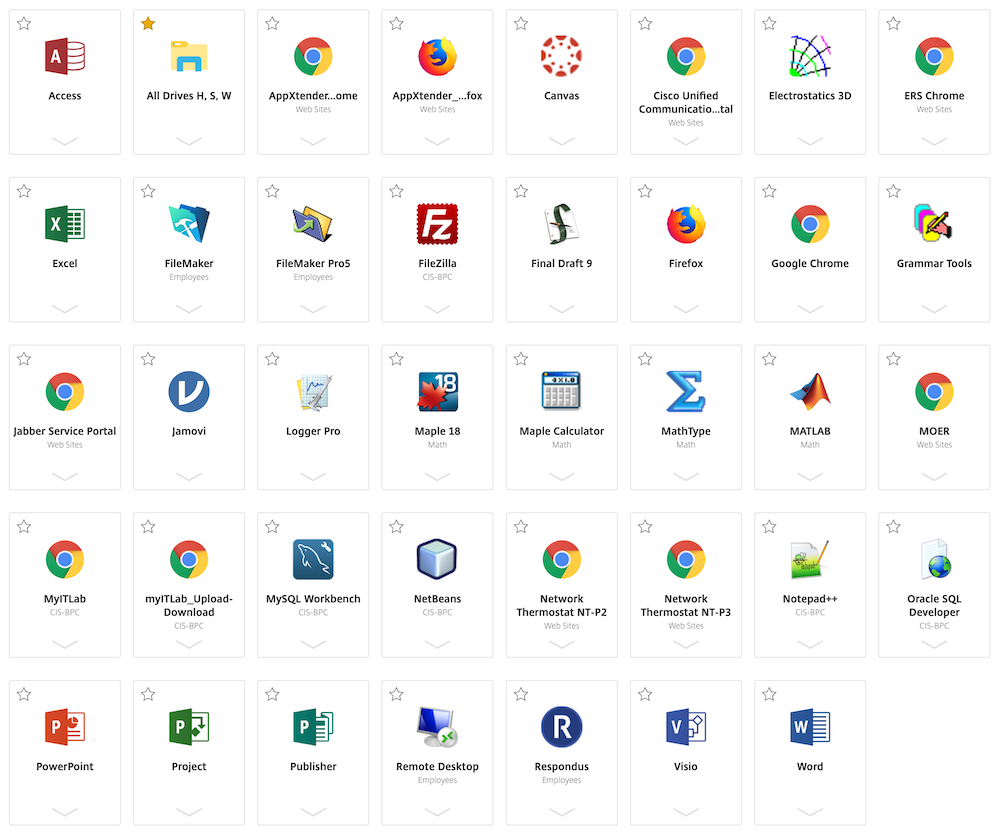Open the Canvas app icon

[561, 56]
